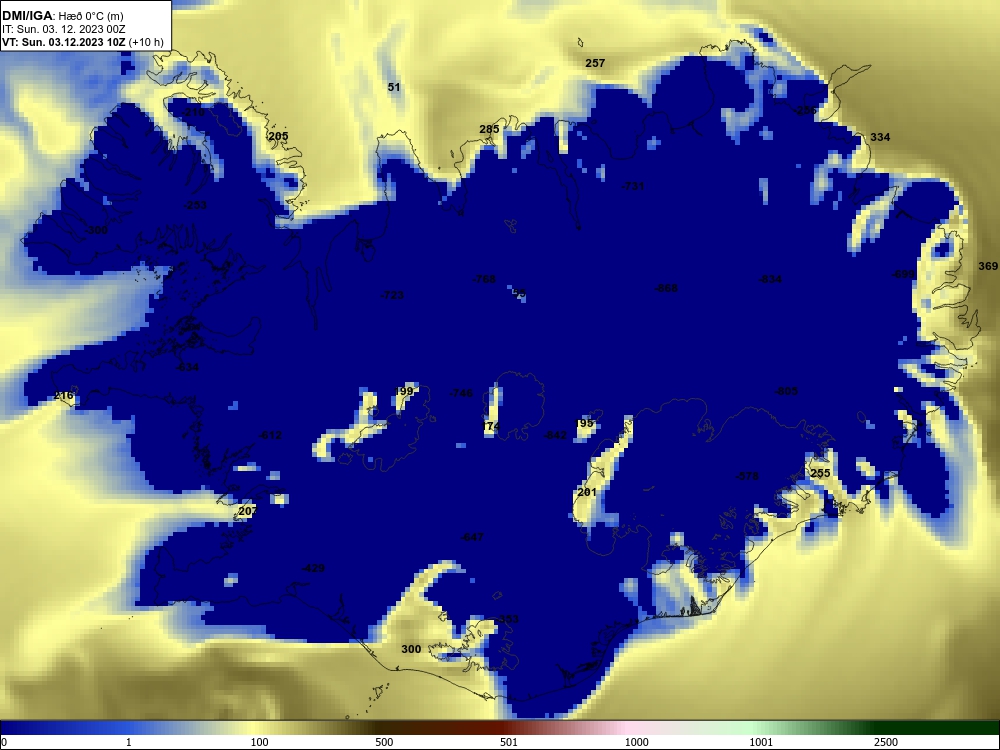1000x750 pixels.
Task: Click the map value -578
Action: [x=747, y=476]
